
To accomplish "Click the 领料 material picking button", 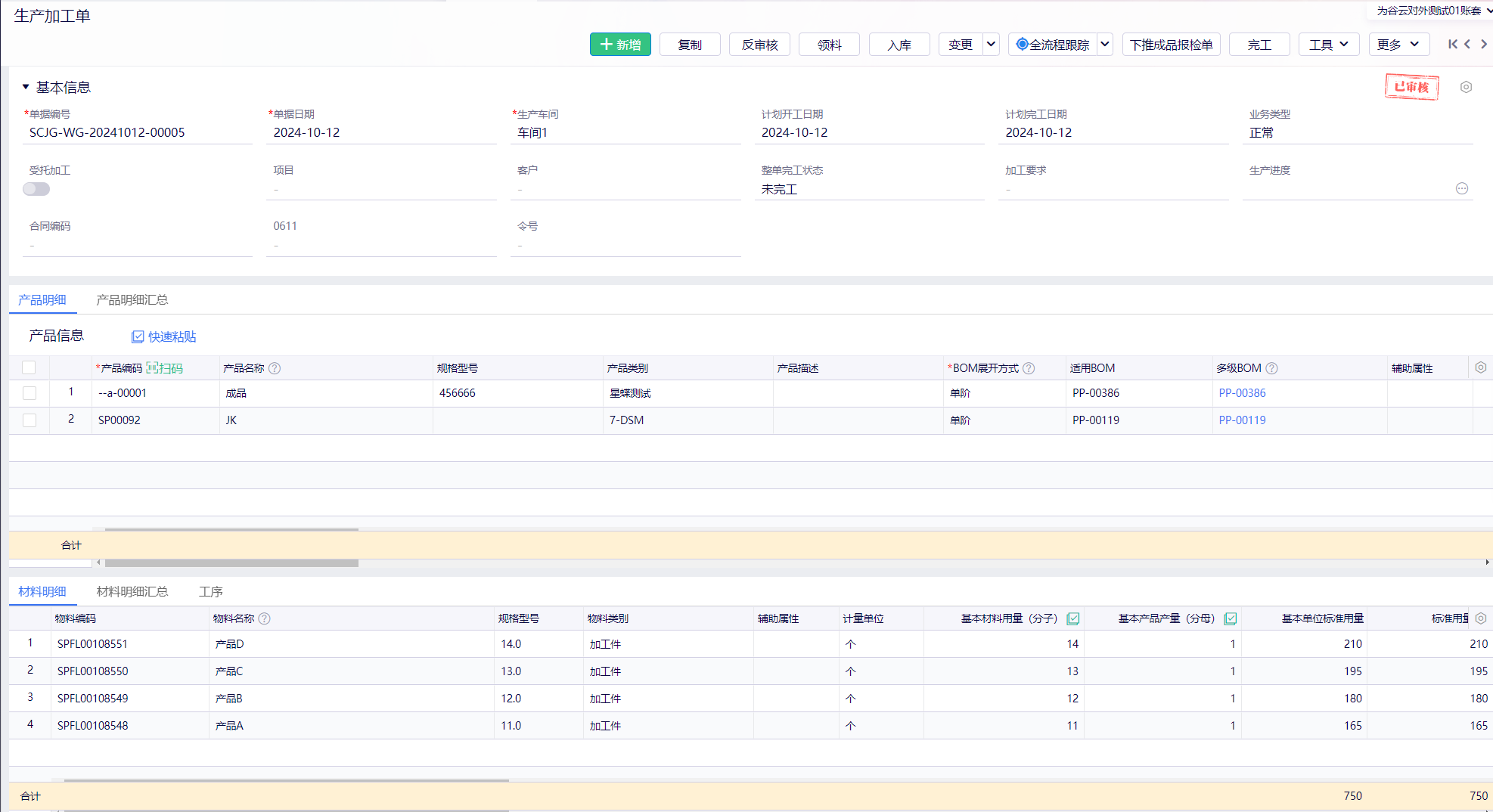I will pos(830,45).
